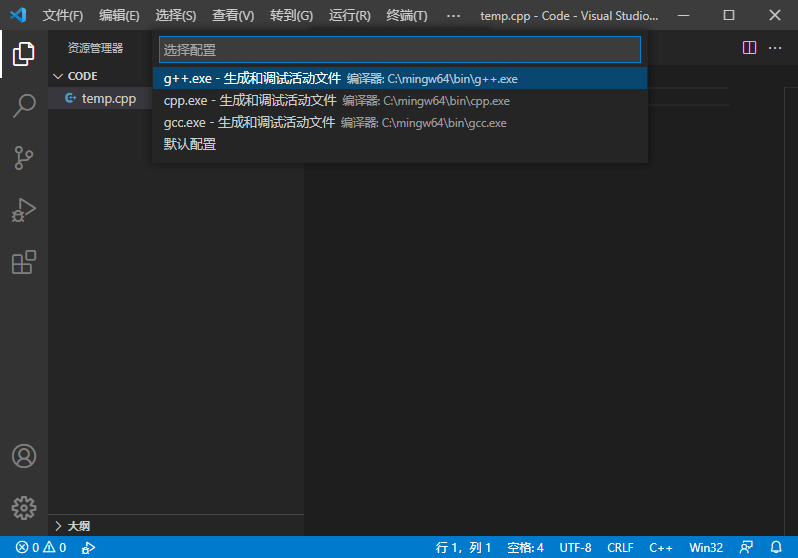Screen dimensions: 798x558
Task: Expand the 大纲 outline panel
Action: pos(78,526)
